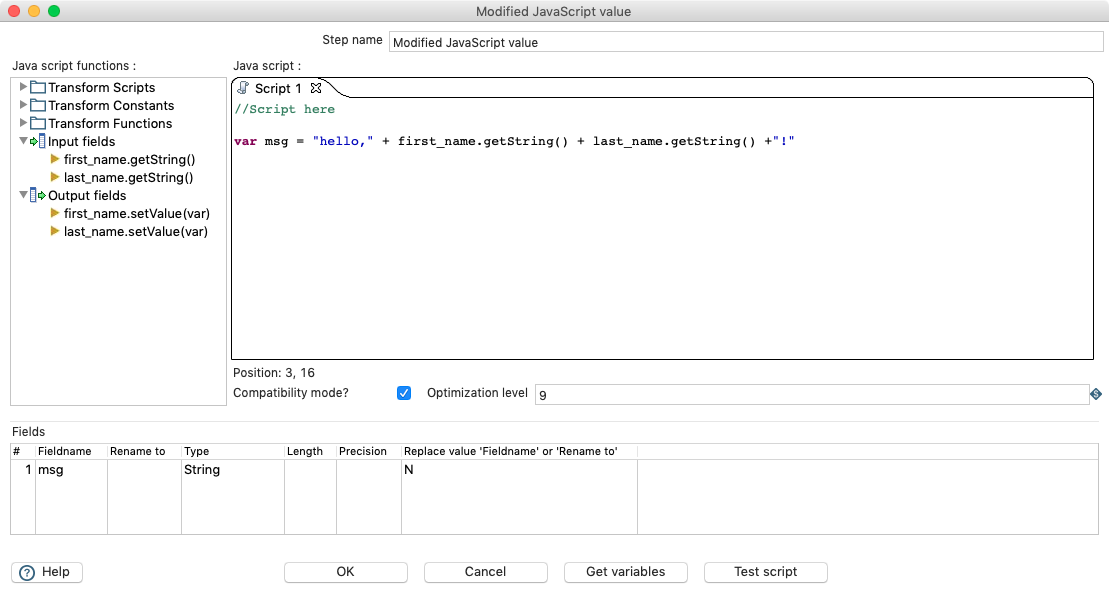Viewport: 1109px width, 595px height.
Task: Expand the Transform Functions tree node
Action: tap(23, 123)
